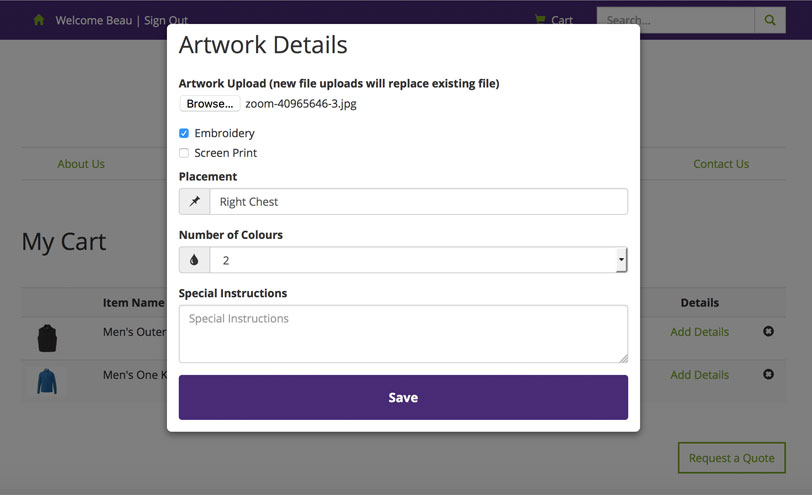The image size is (812, 495).
Task: Click the pin icon beside Placement
Action: (195, 201)
